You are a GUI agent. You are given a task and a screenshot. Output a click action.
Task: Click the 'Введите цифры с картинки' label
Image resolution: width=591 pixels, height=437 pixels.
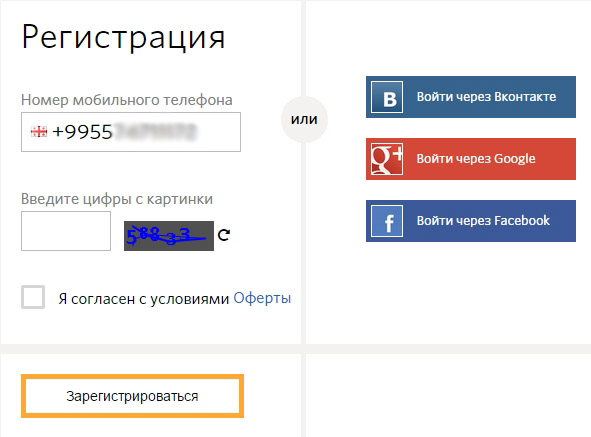click(x=117, y=199)
